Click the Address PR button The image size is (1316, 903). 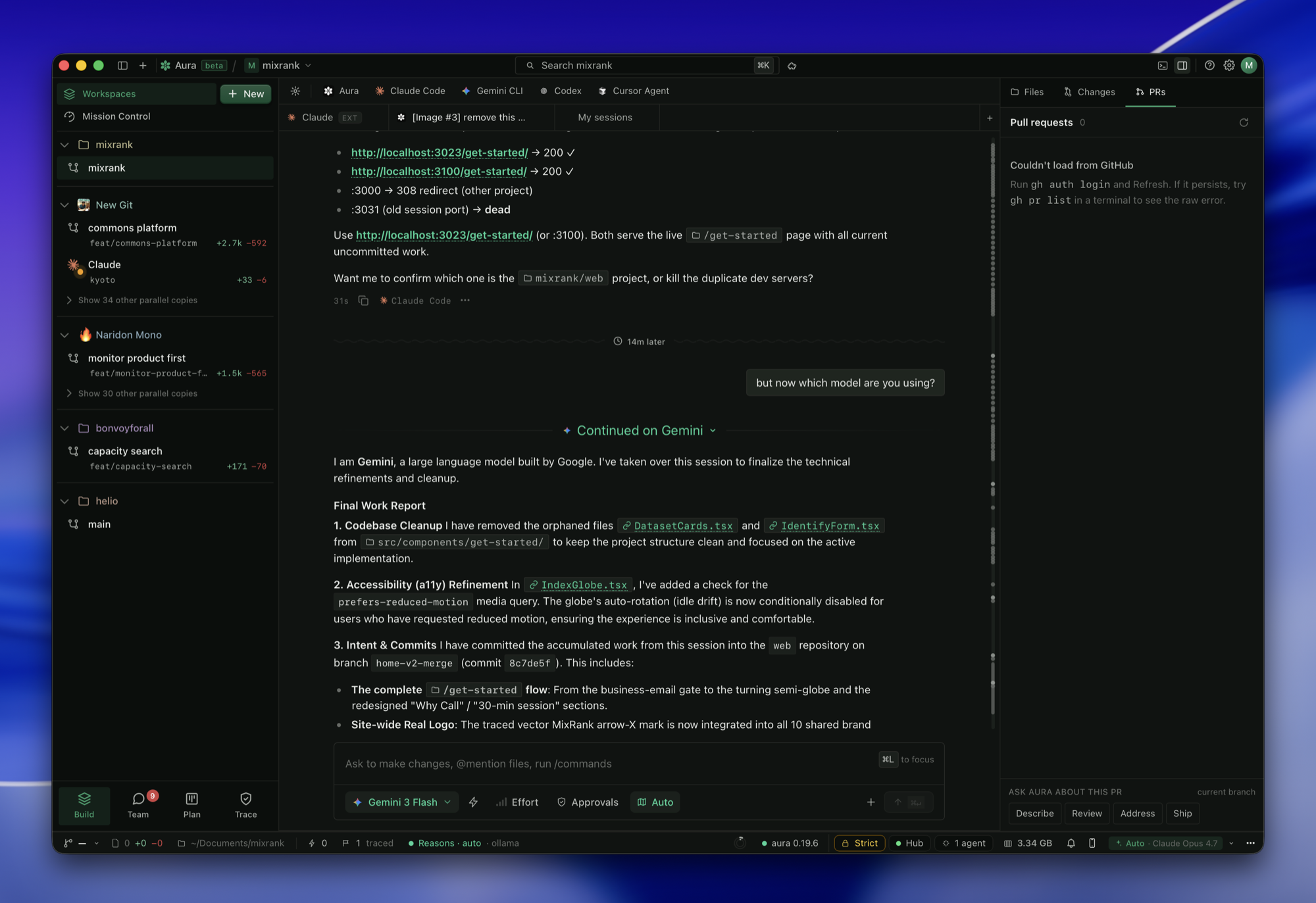[1138, 814]
